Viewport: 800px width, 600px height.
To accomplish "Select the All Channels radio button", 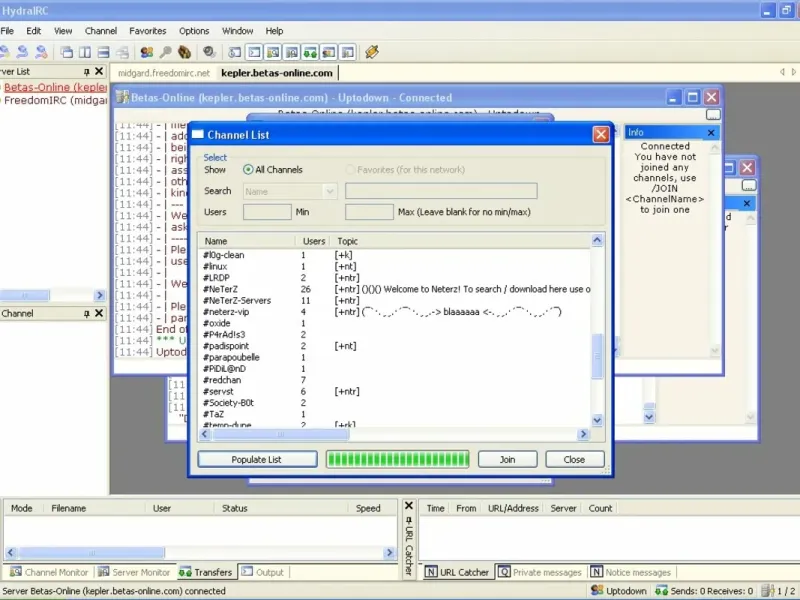I will tap(249, 170).
